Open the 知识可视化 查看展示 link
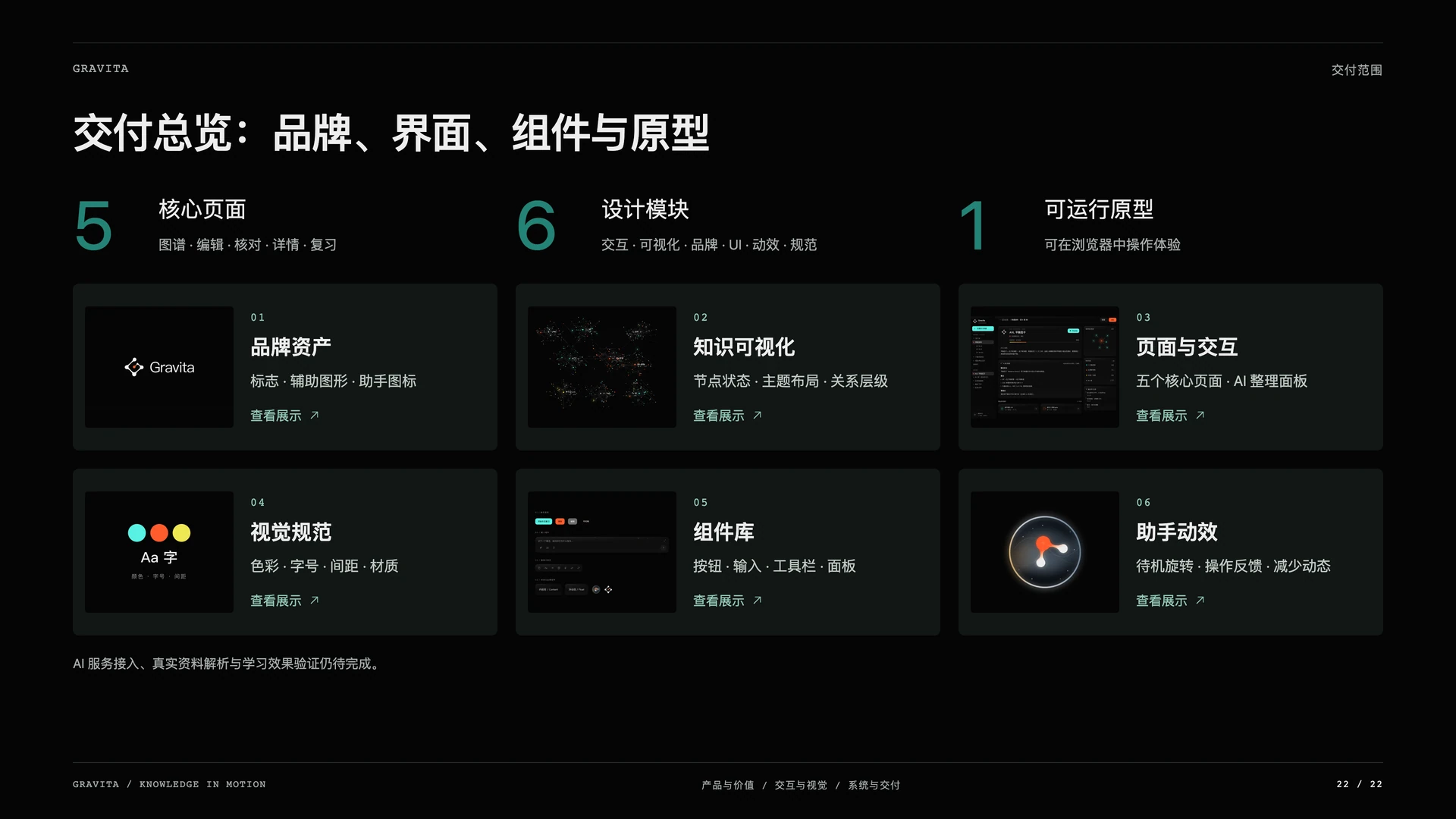The height and width of the screenshot is (819, 1456). tap(727, 416)
